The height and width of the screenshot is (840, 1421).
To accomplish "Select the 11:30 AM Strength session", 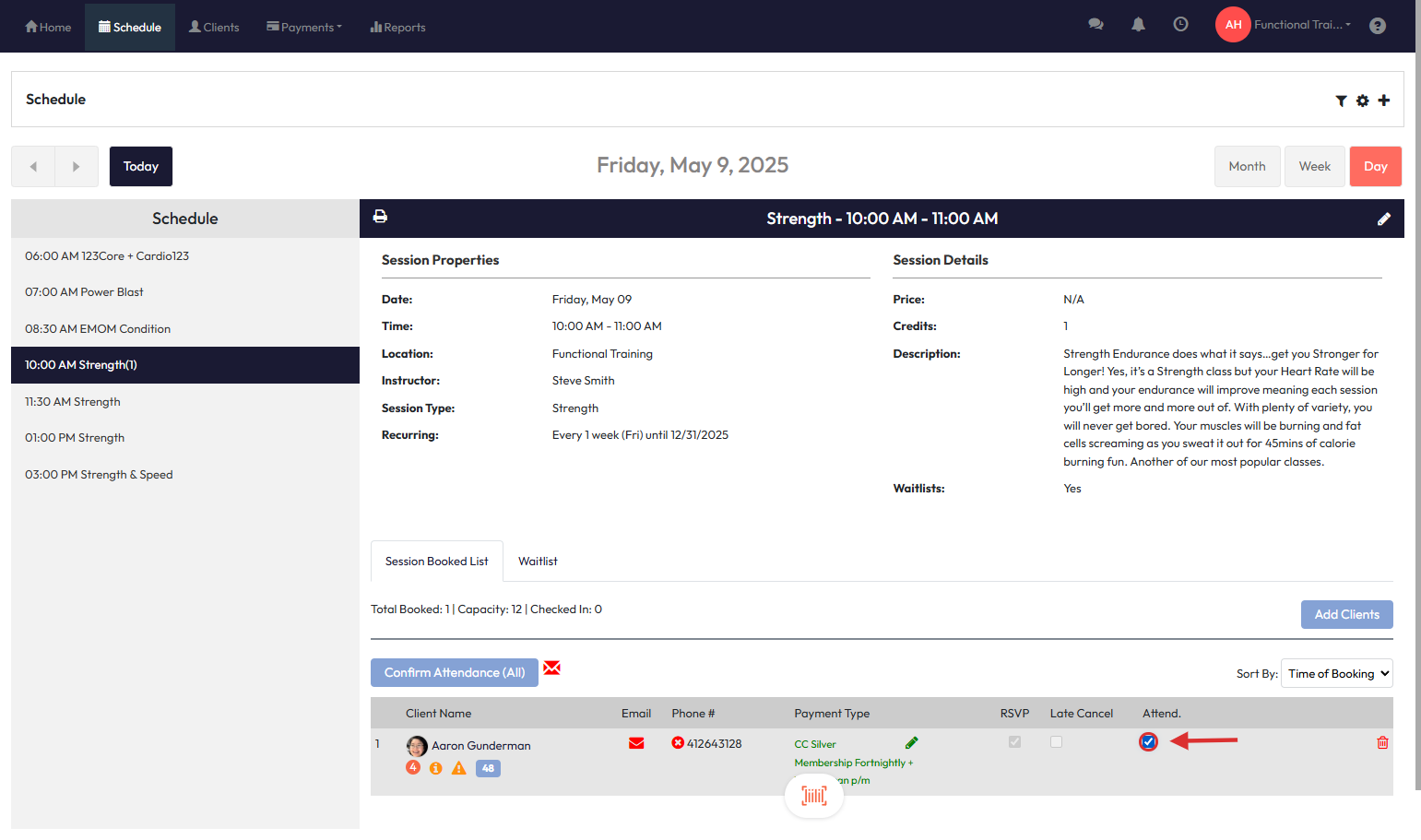I will click(73, 402).
